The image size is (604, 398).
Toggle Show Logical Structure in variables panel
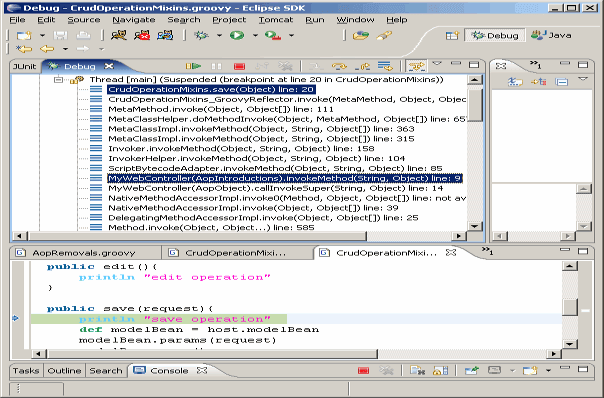click(x=539, y=81)
